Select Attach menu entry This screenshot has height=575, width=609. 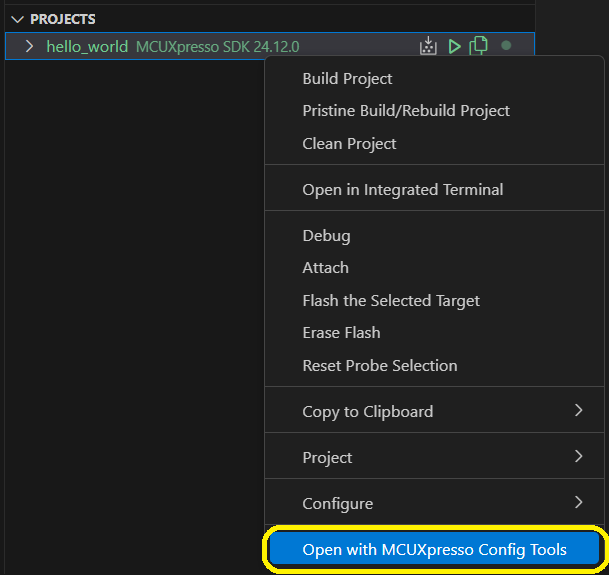434,268
